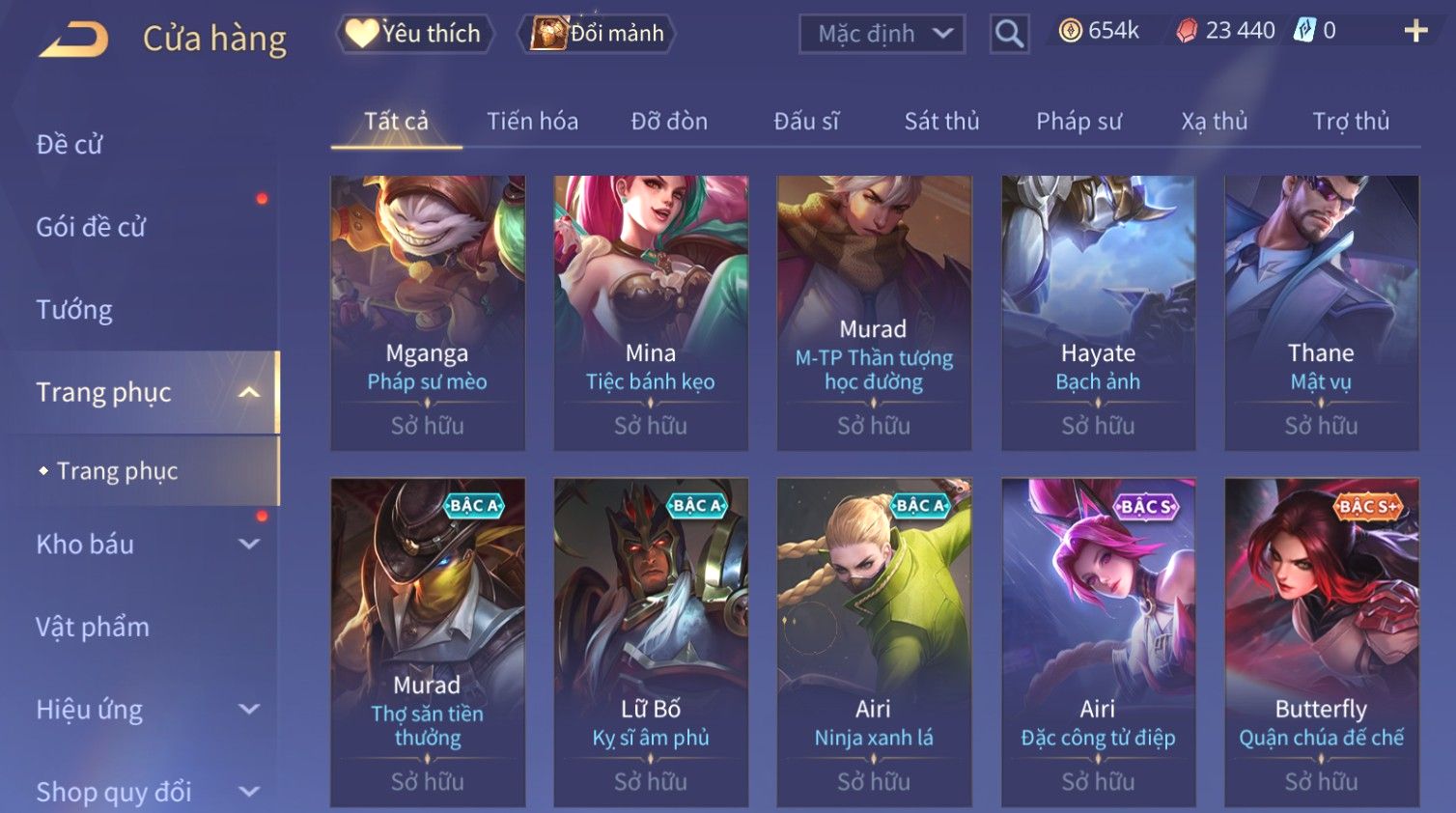Click the blue voucher currency icon
1456x813 pixels.
pyautogui.click(x=1304, y=30)
